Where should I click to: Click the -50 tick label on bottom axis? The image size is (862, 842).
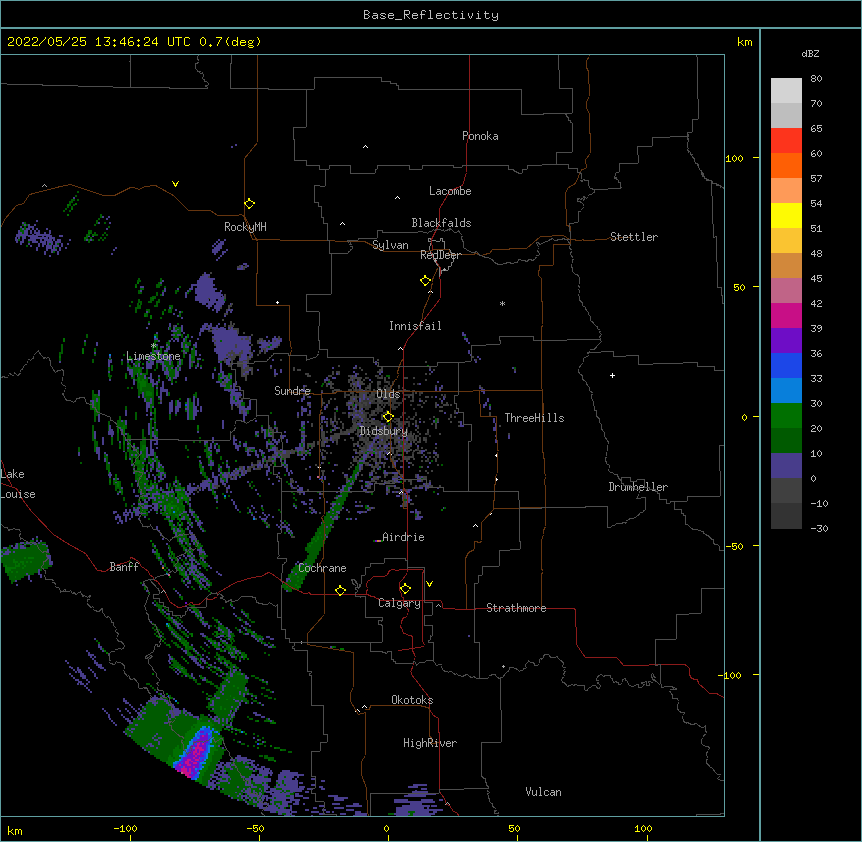click(255, 828)
